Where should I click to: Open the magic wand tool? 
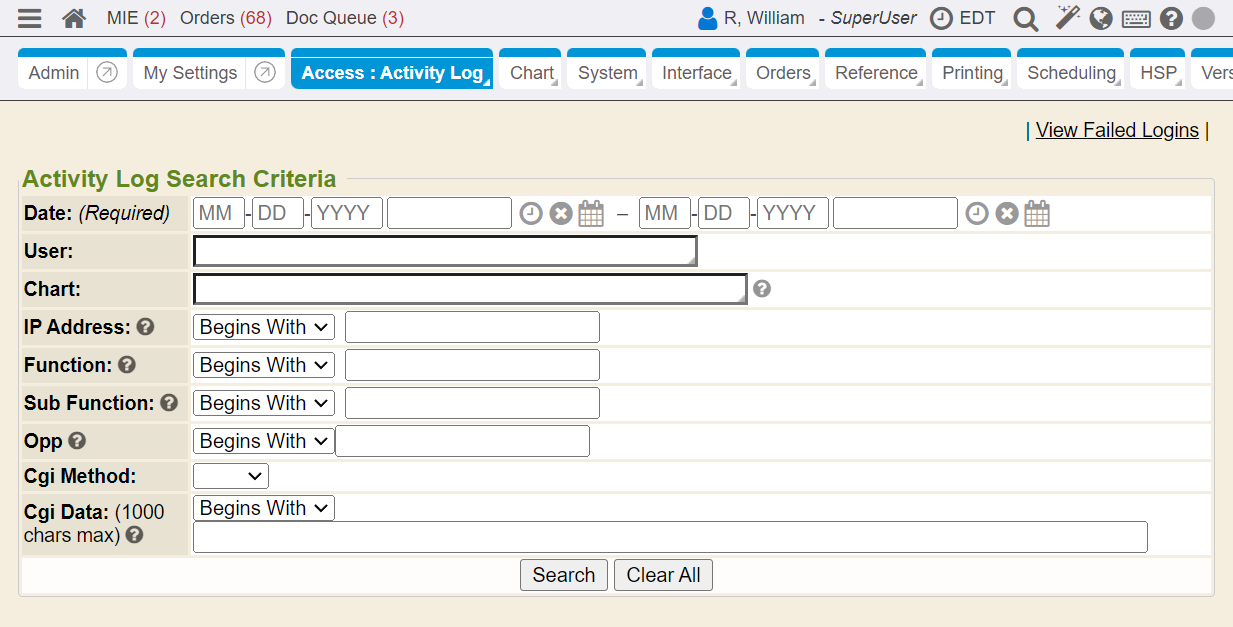pyautogui.click(x=1067, y=18)
